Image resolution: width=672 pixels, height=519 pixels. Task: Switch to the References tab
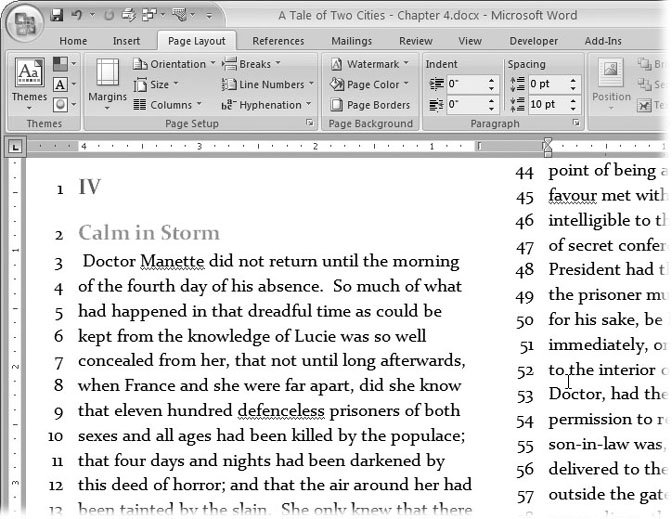(x=278, y=41)
